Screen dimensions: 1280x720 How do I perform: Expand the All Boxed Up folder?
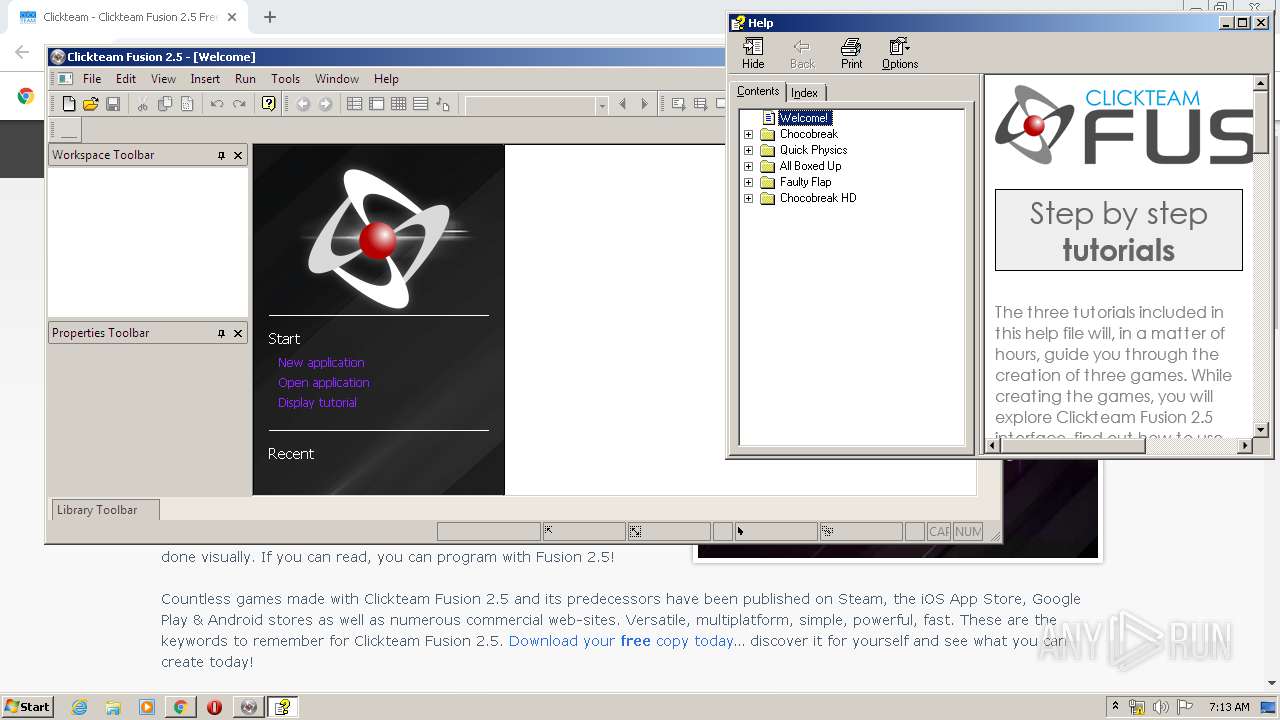tap(748, 166)
